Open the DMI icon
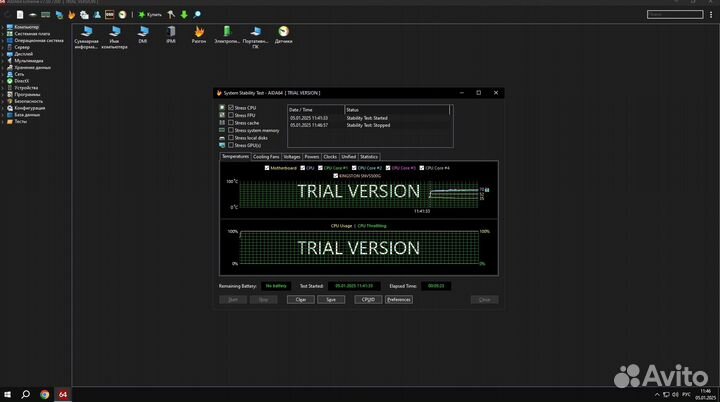 [x=143, y=33]
